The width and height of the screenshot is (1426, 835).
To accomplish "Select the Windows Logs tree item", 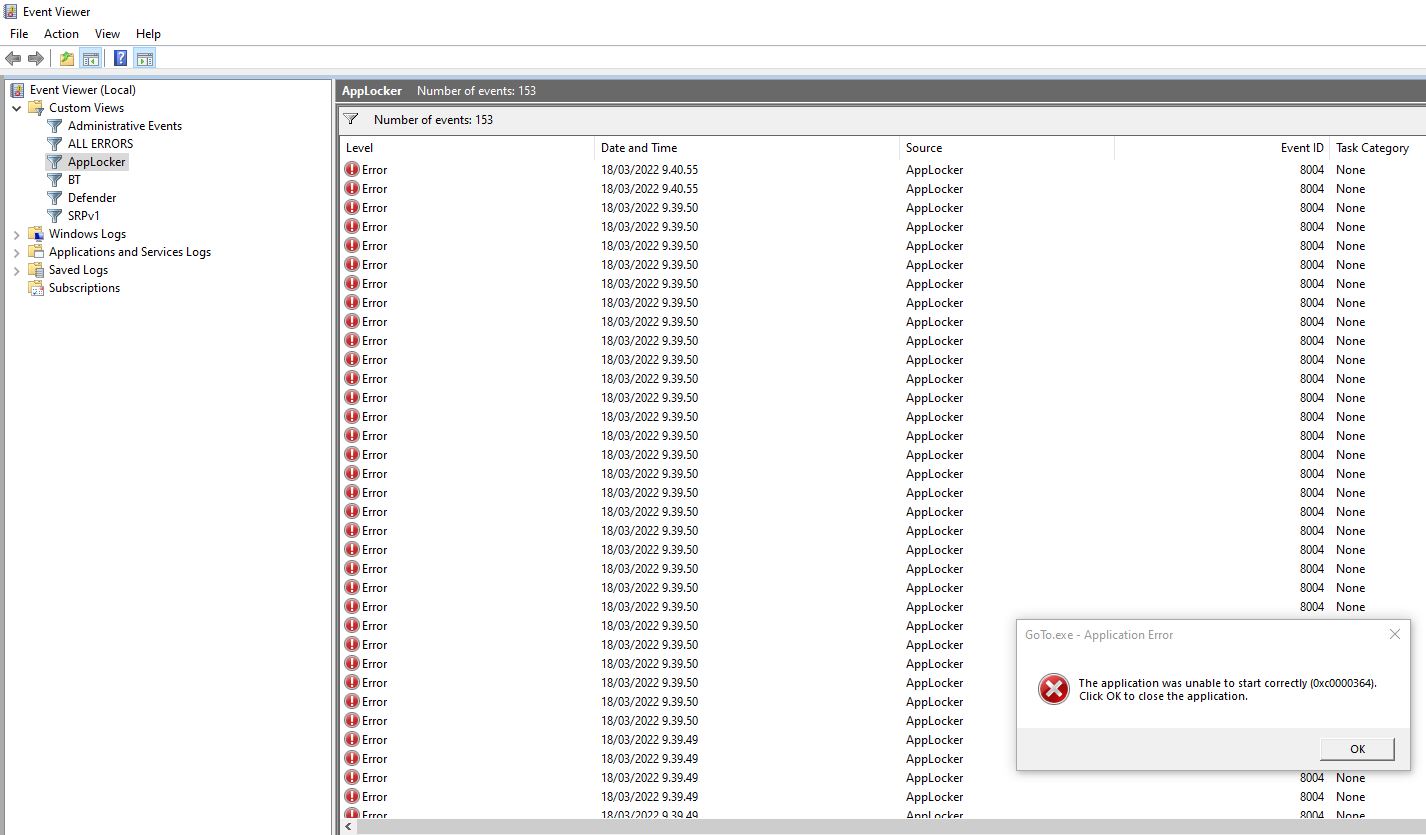I will [x=87, y=234].
